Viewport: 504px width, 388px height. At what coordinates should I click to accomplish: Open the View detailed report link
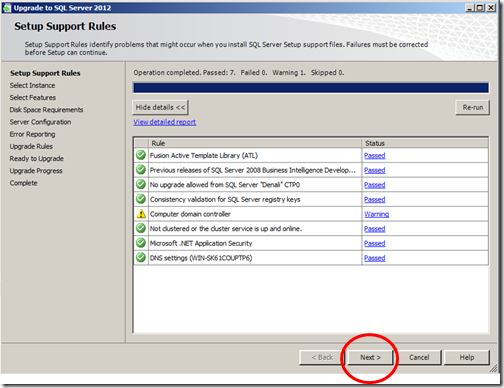[165, 122]
